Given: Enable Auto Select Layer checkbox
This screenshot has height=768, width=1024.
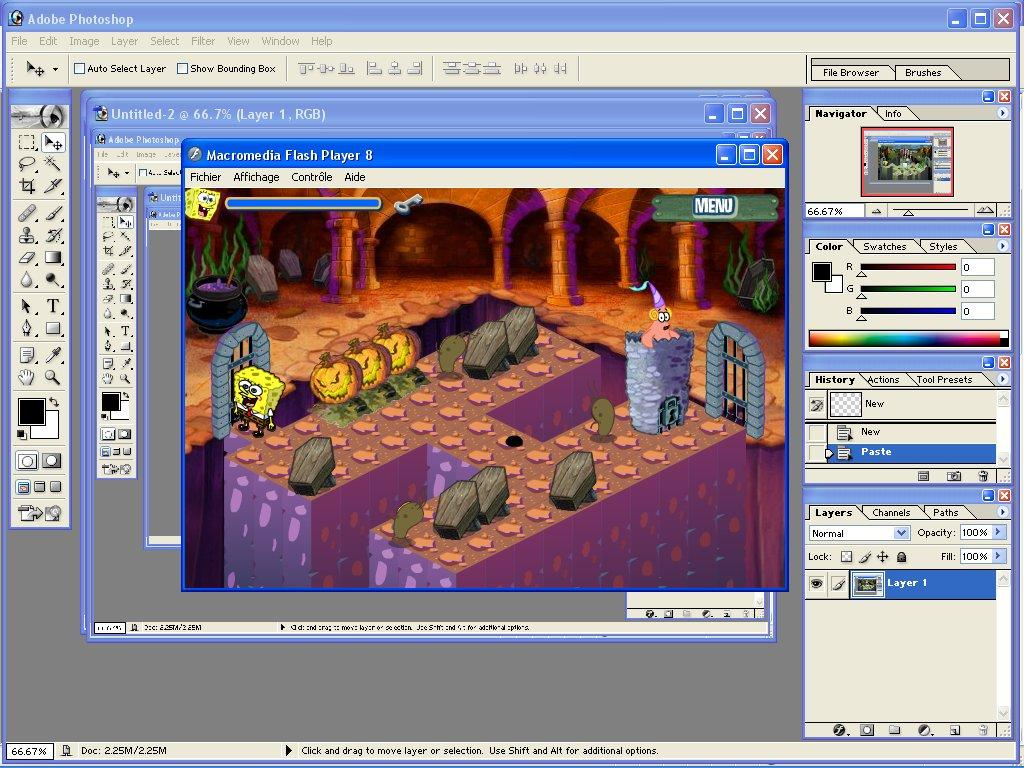Looking at the screenshot, I should point(80,69).
